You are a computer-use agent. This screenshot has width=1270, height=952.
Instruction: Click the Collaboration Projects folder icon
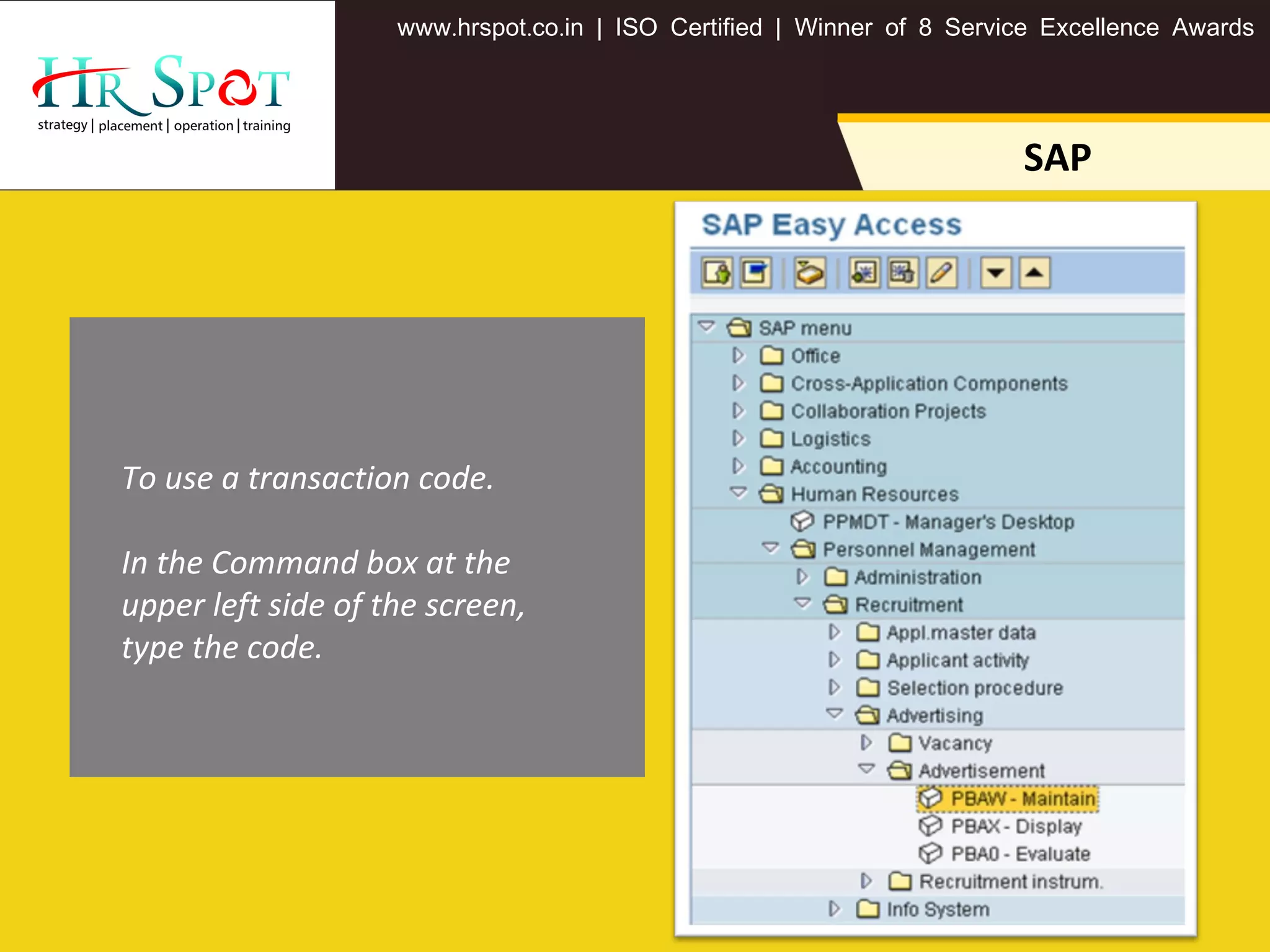[x=771, y=410]
